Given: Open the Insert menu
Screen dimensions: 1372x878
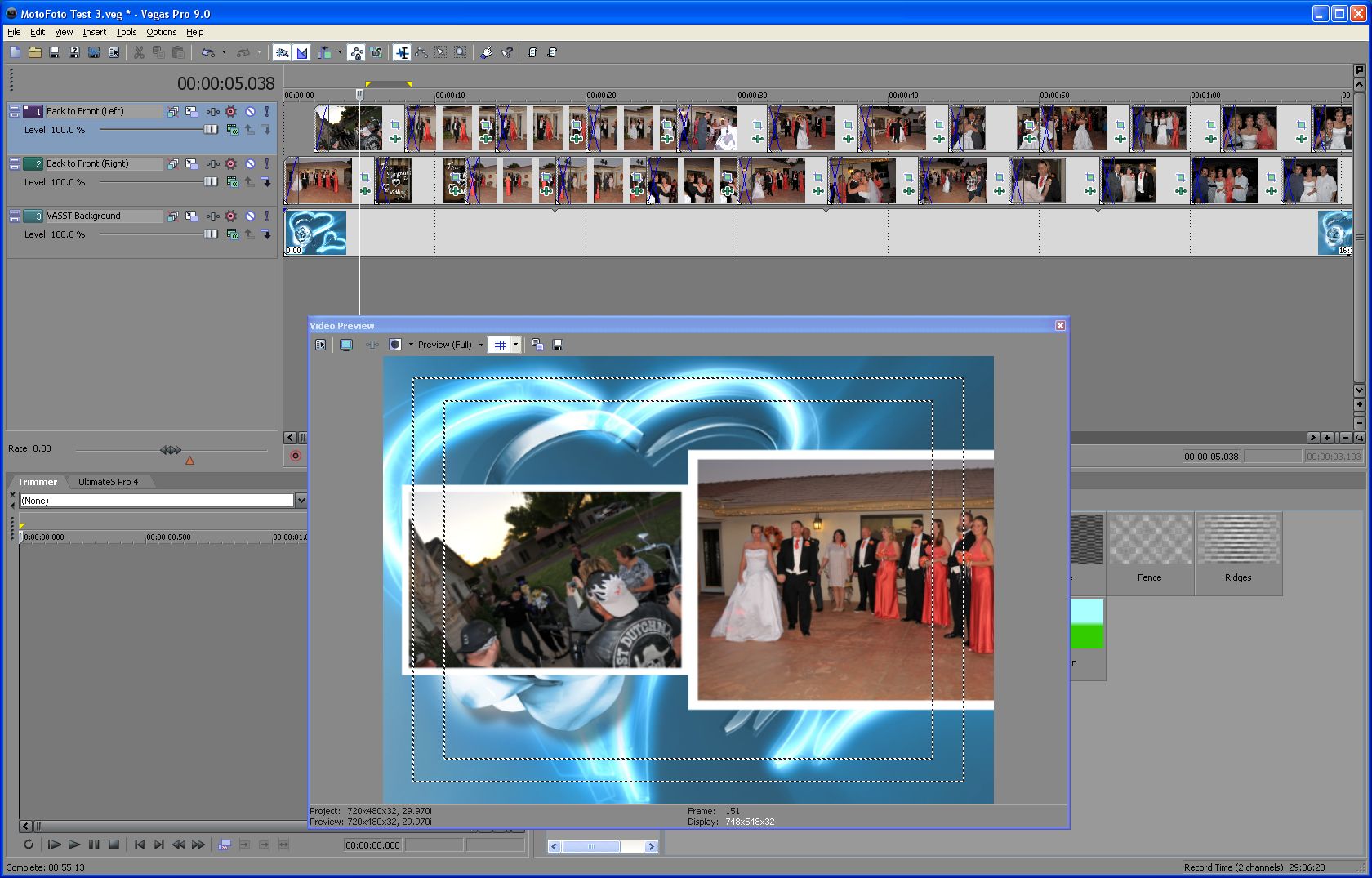Looking at the screenshot, I should [x=94, y=32].
